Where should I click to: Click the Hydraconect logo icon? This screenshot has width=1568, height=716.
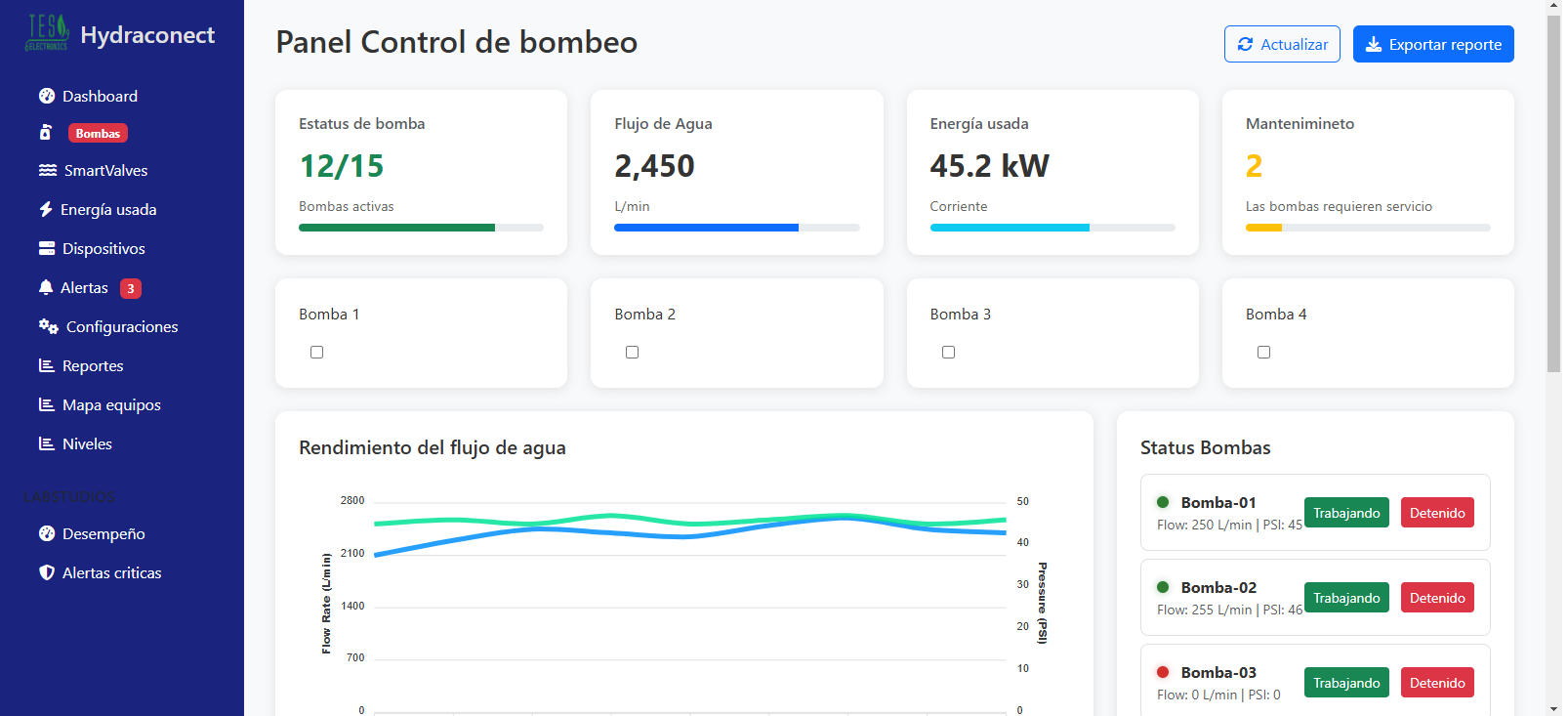pyautogui.click(x=47, y=33)
